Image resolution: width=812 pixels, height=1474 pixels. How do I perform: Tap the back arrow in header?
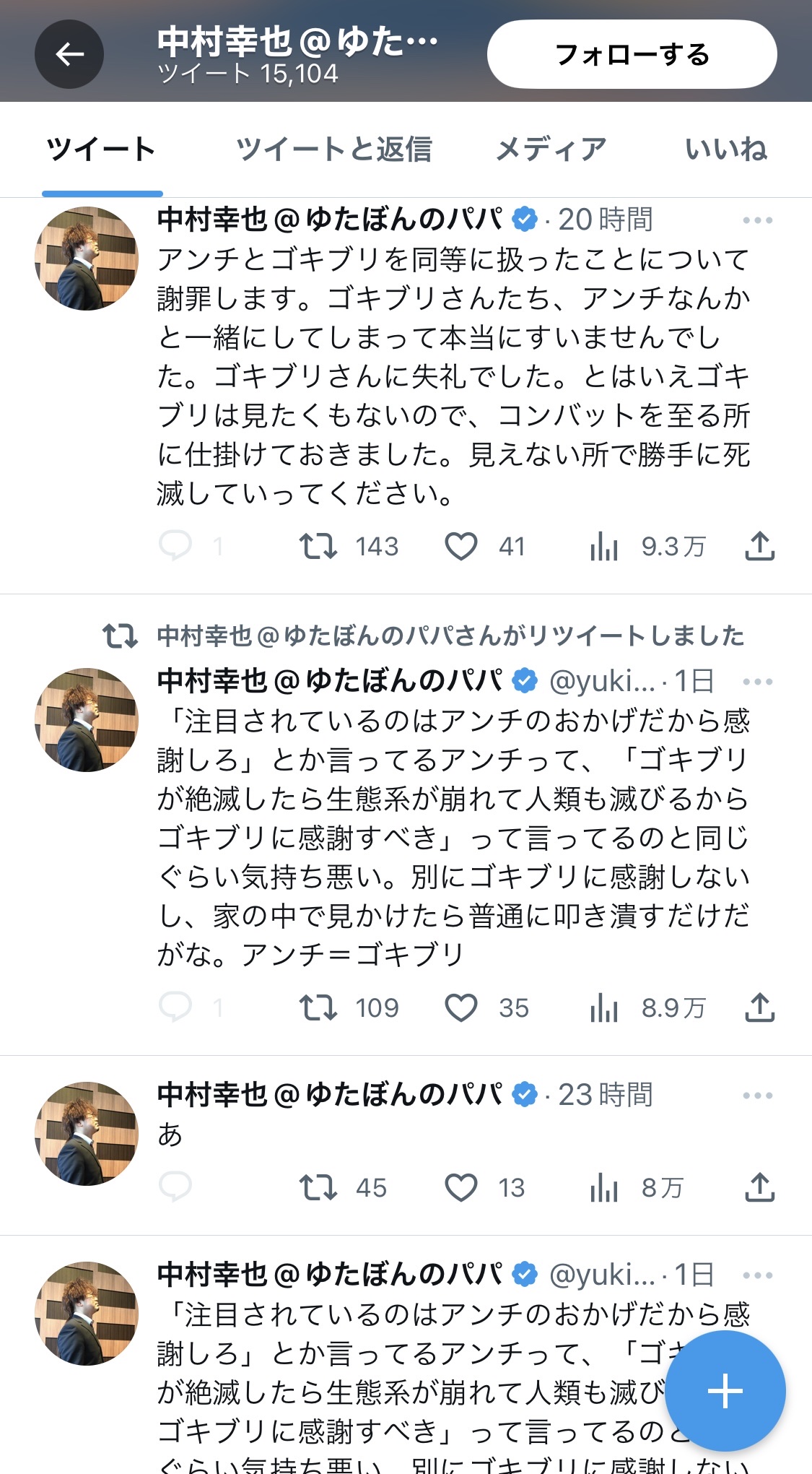coord(69,54)
